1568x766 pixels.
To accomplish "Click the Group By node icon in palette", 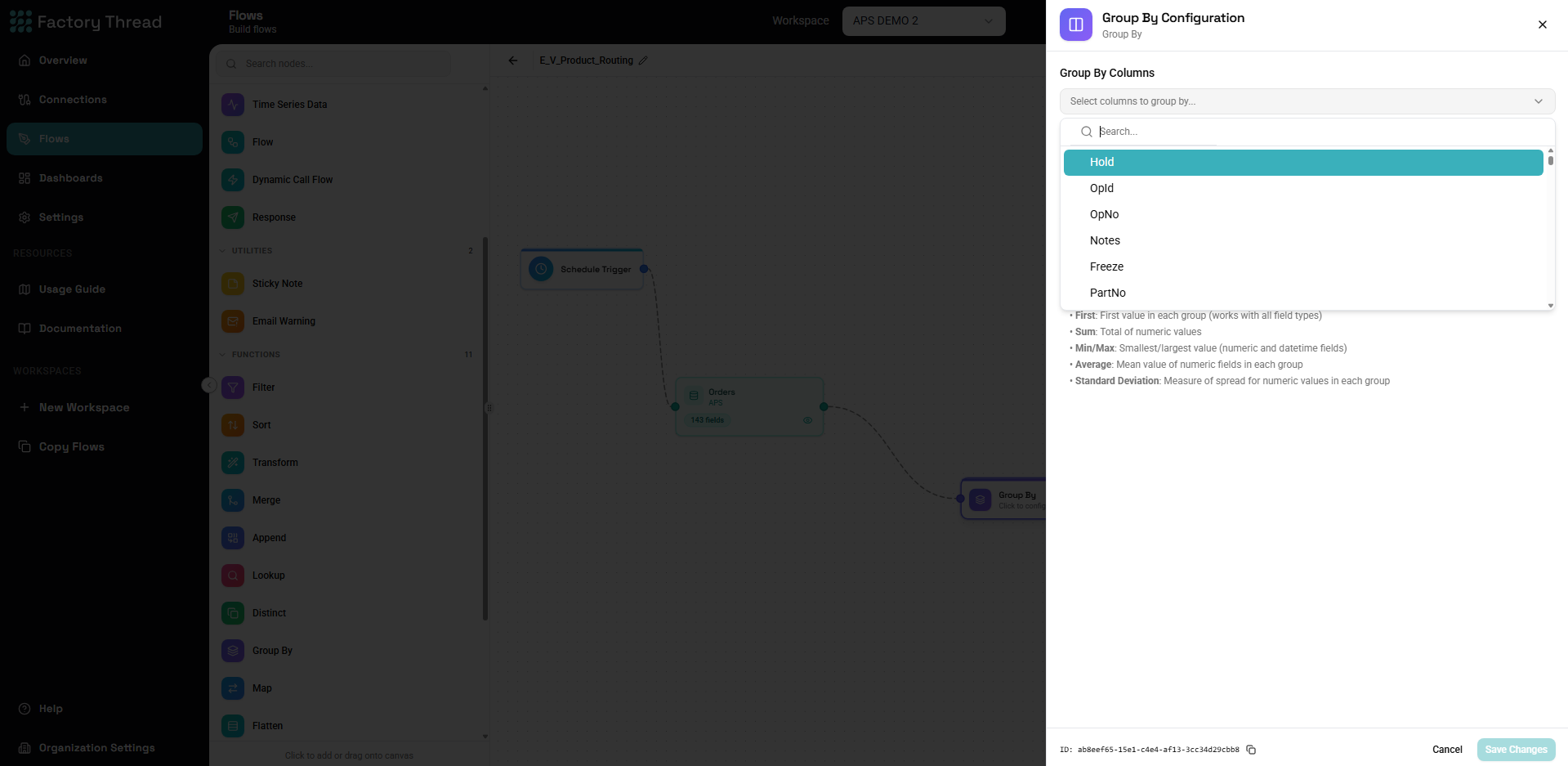I will tap(233, 651).
